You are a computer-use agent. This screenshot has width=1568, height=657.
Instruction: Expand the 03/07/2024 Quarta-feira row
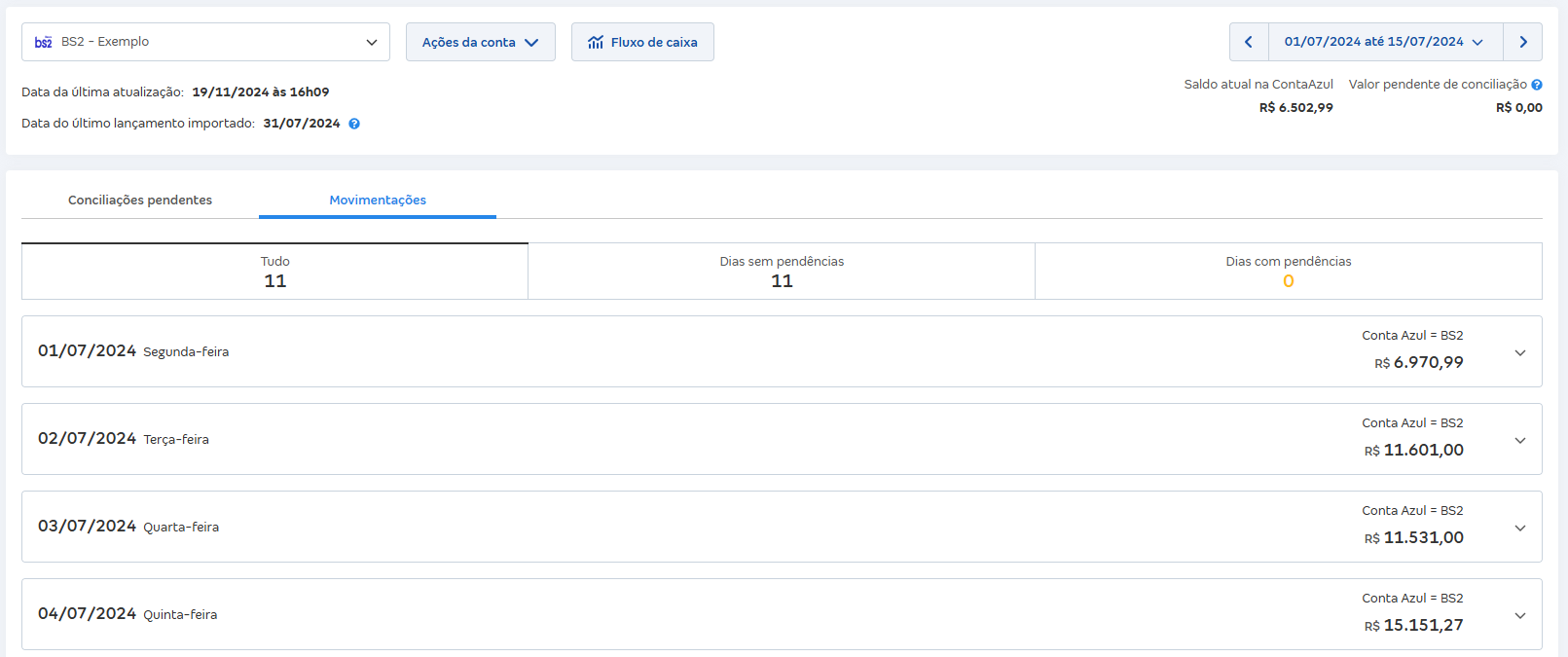pyautogui.click(x=1519, y=528)
